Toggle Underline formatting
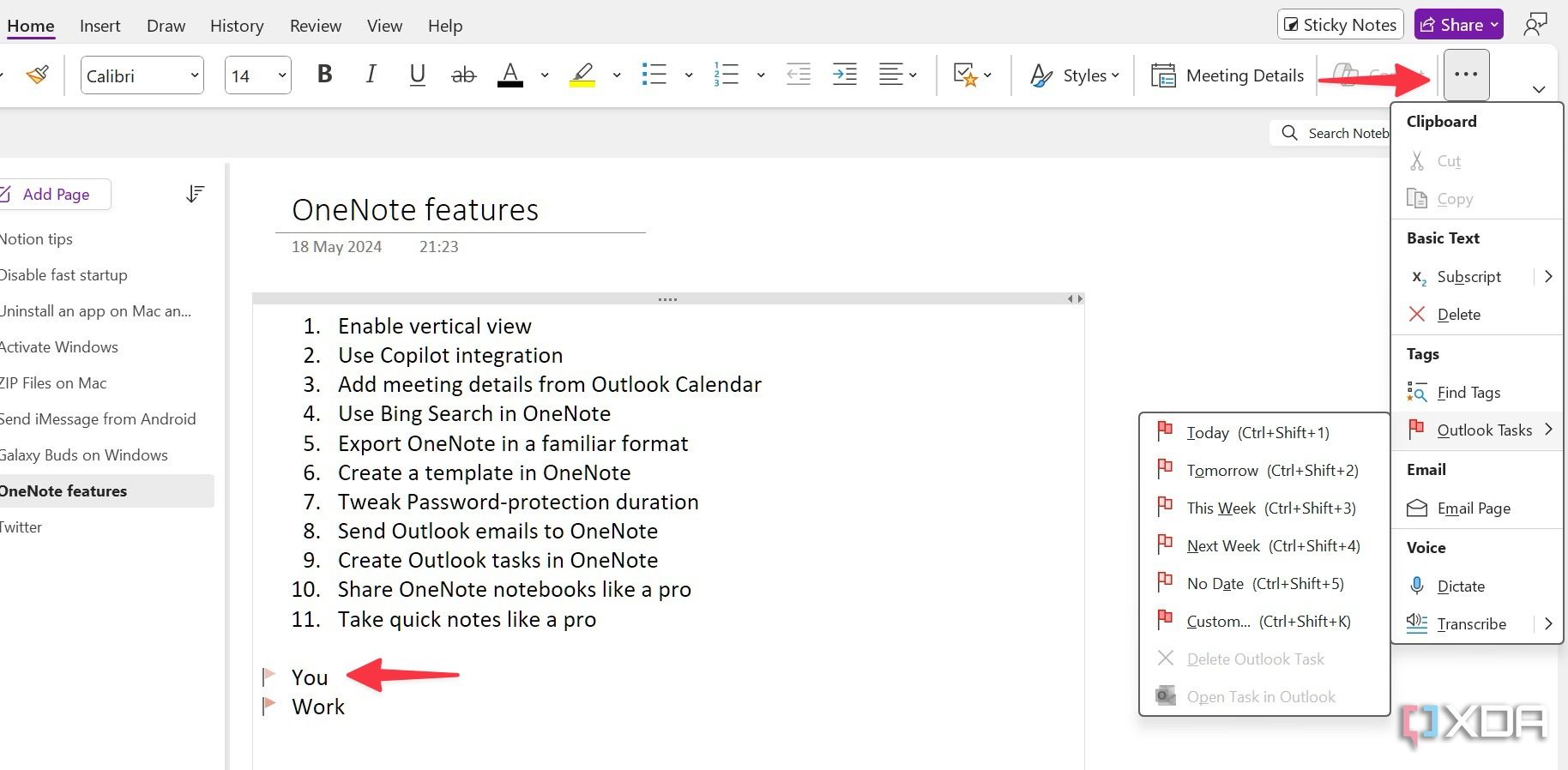 (417, 75)
